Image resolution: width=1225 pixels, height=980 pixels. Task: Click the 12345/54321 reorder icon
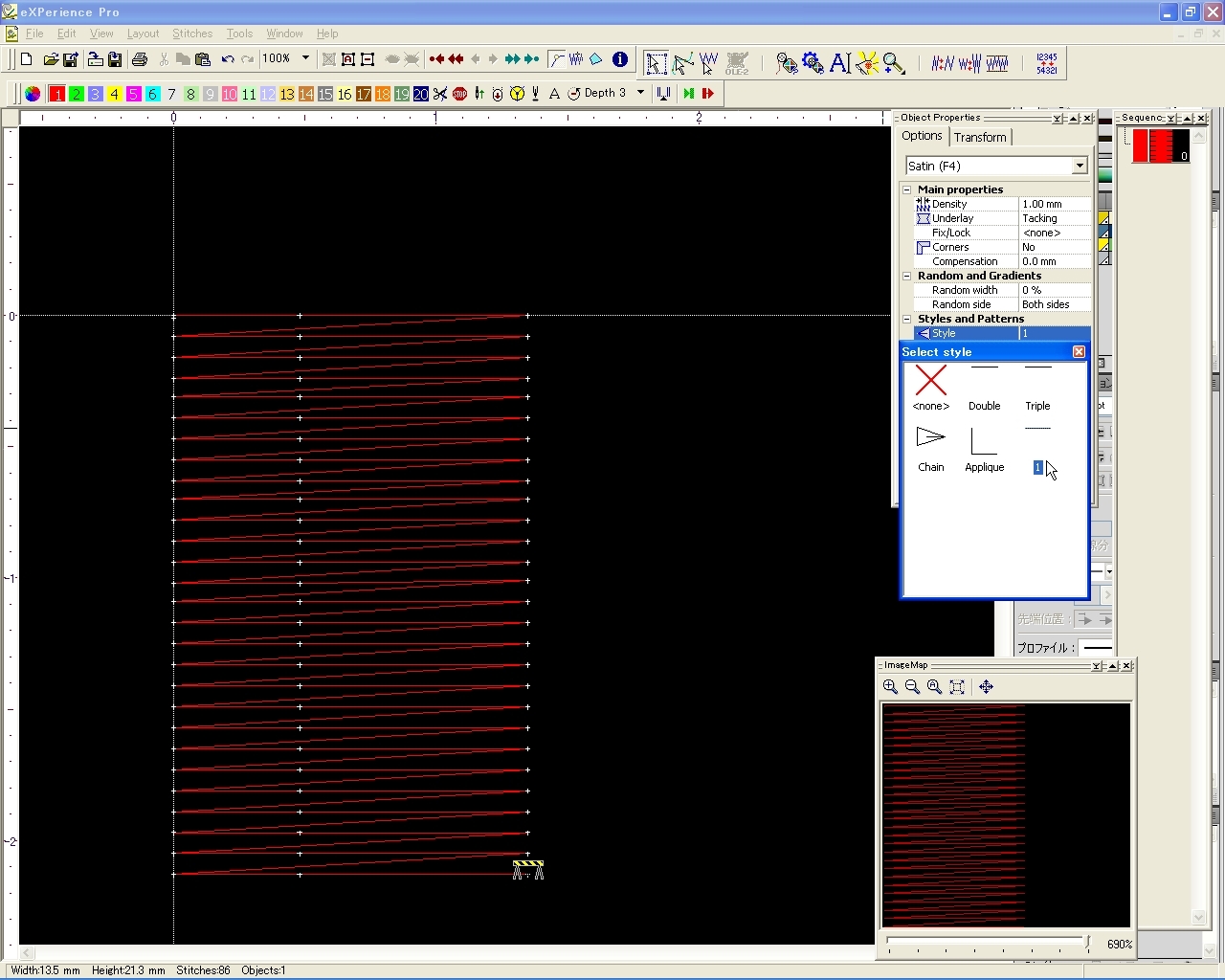pyautogui.click(x=1047, y=63)
